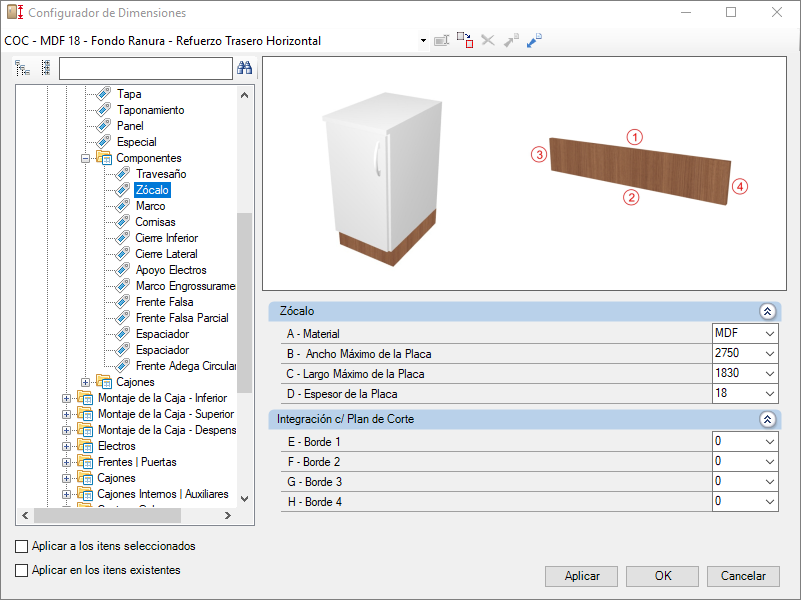Screen dimensions: 801x600
Task: Click the tag icon beside Tapa
Action: coord(104,93)
